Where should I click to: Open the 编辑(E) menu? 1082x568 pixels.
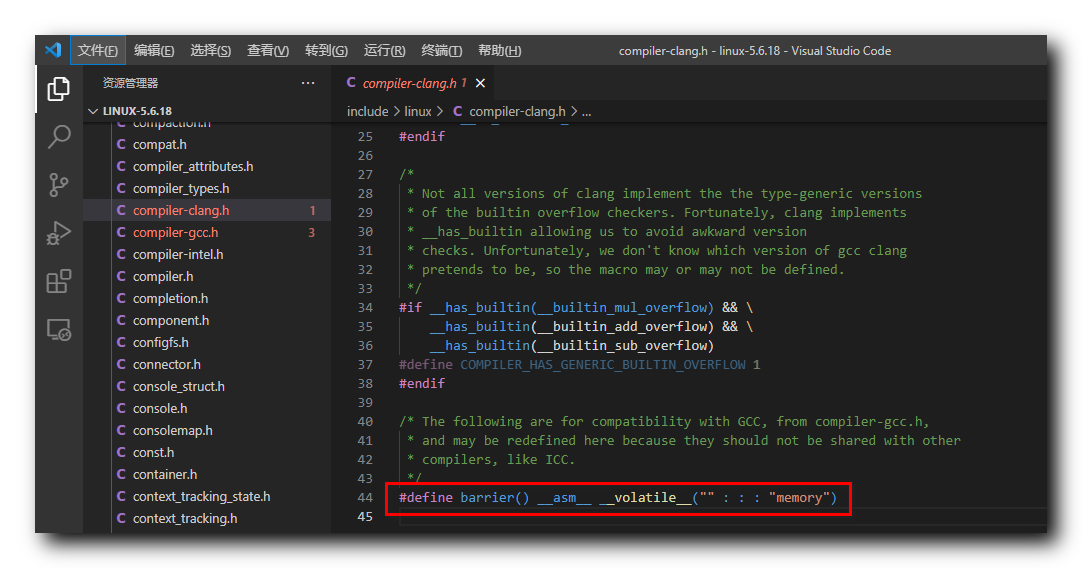pos(154,50)
